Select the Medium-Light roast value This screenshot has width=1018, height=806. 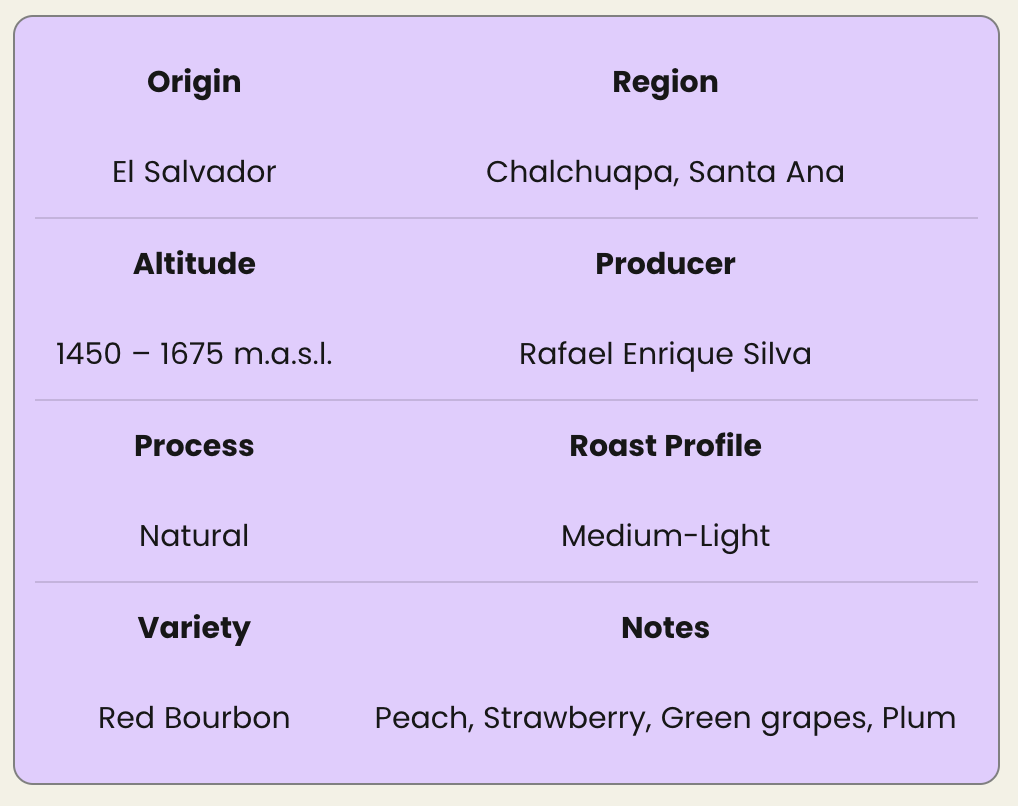(x=665, y=536)
